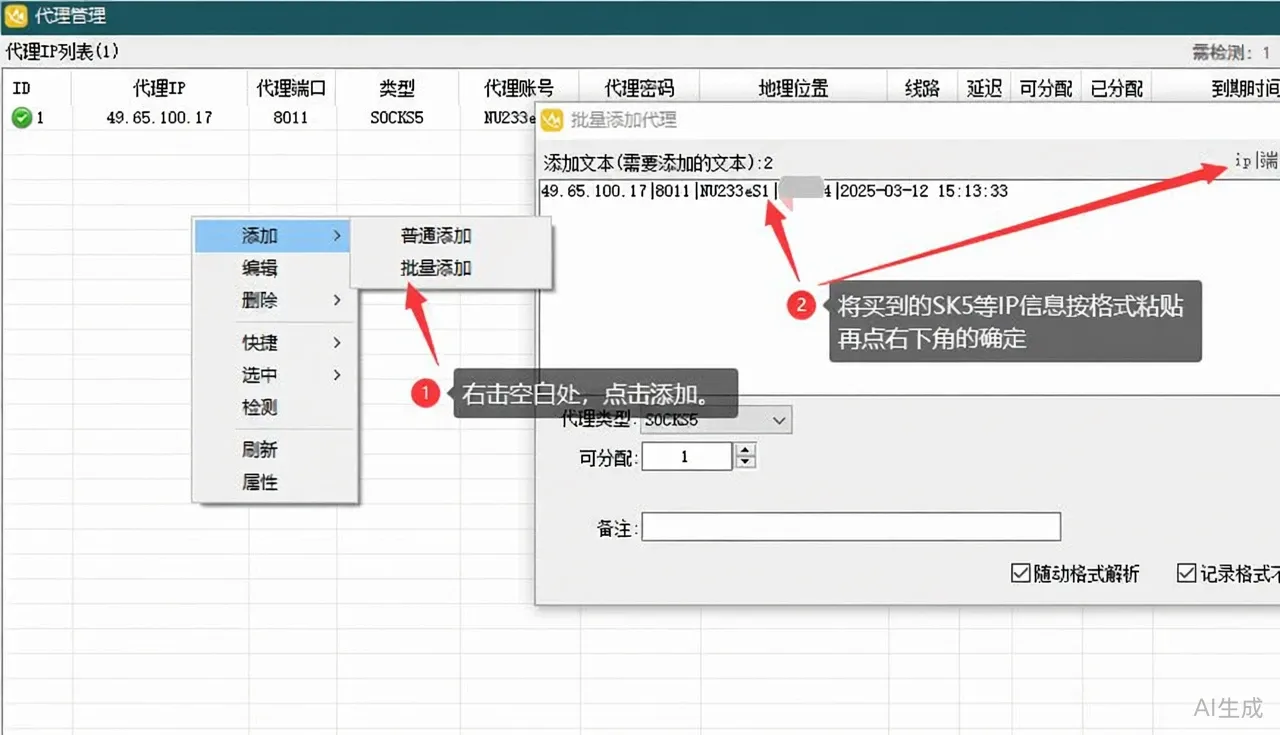This screenshot has height=735, width=1280.
Task: Click the 可分配 number input field
Action: coord(687,457)
